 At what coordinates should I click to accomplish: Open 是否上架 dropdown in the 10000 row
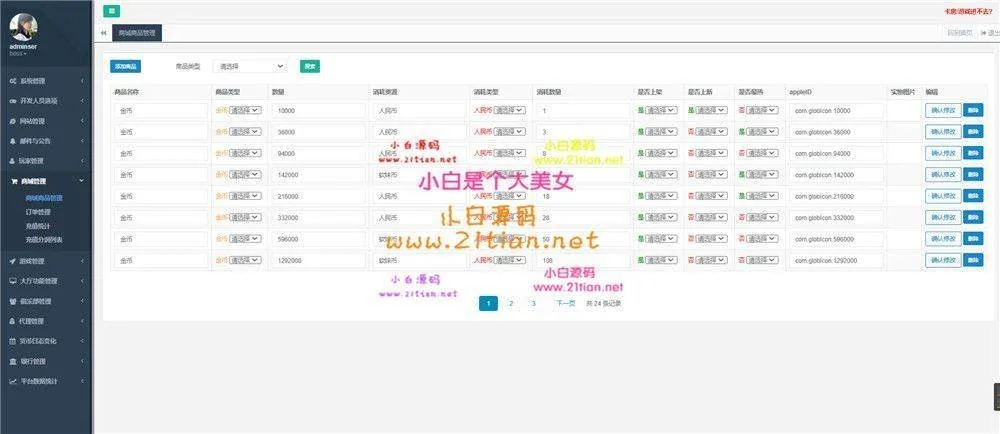click(x=659, y=110)
